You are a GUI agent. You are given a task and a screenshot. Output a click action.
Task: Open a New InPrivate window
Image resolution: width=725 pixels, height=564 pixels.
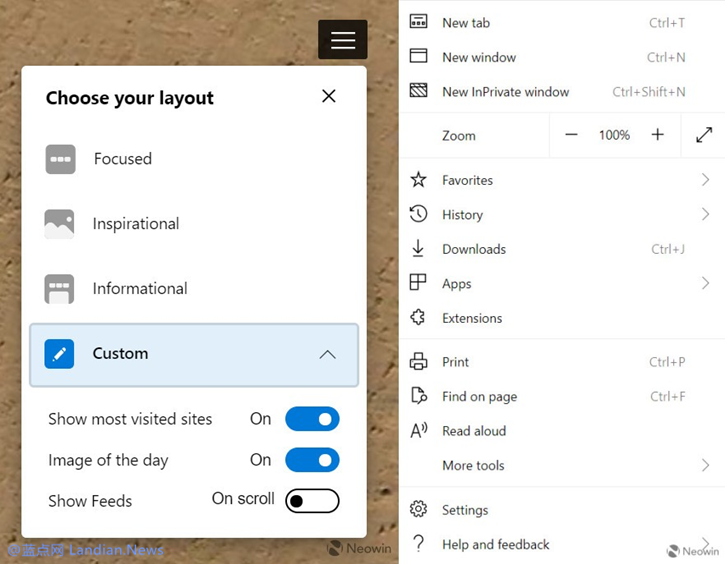pyautogui.click(x=505, y=92)
